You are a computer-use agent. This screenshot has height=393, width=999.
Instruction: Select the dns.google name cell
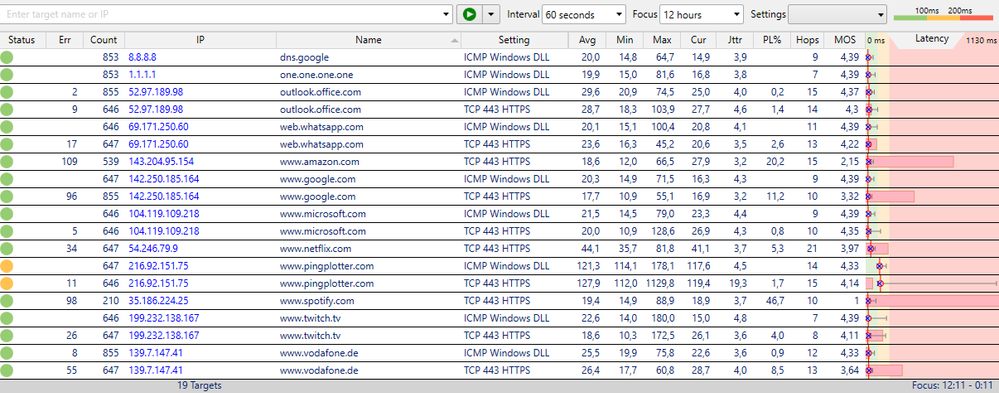(368, 57)
